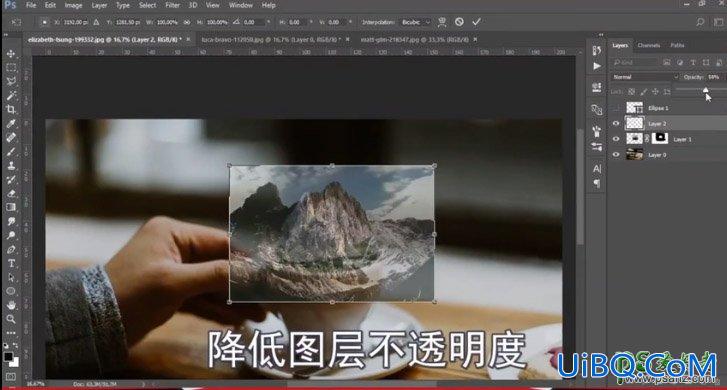Open the Character panel icon

coord(597,169)
